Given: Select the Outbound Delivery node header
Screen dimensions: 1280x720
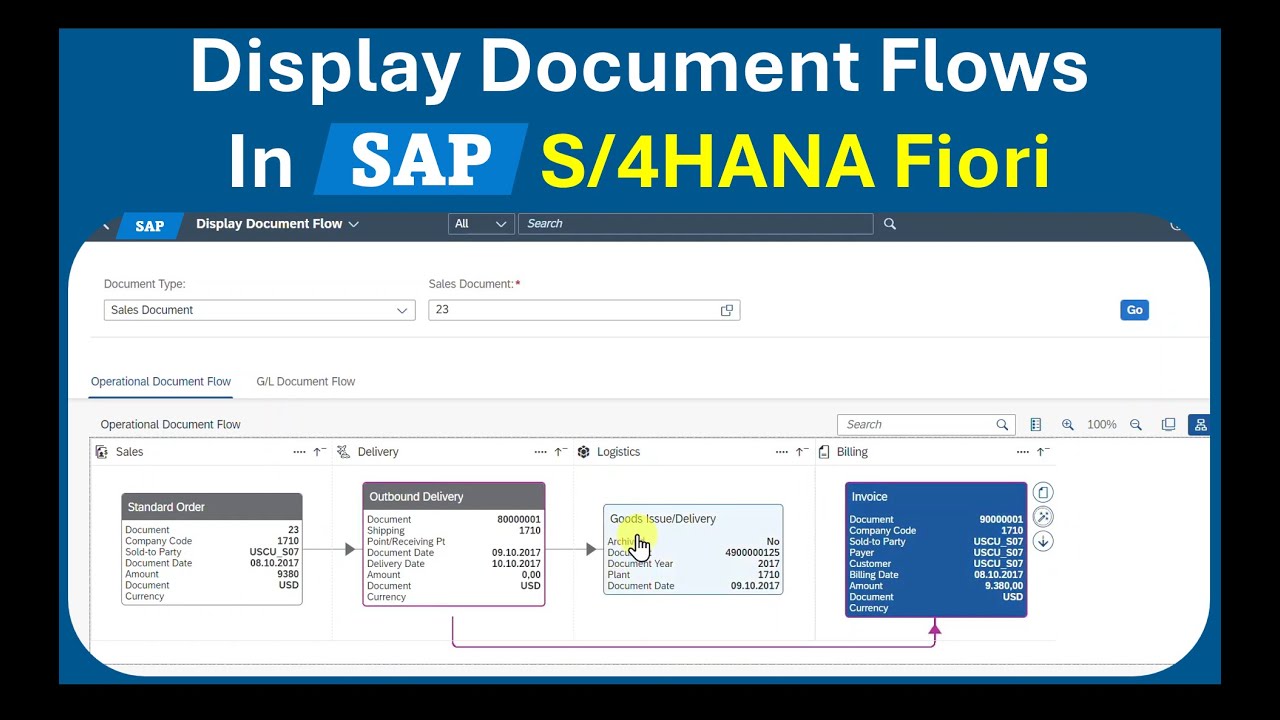Looking at the screenshot, I should click(x=454, y=497).
